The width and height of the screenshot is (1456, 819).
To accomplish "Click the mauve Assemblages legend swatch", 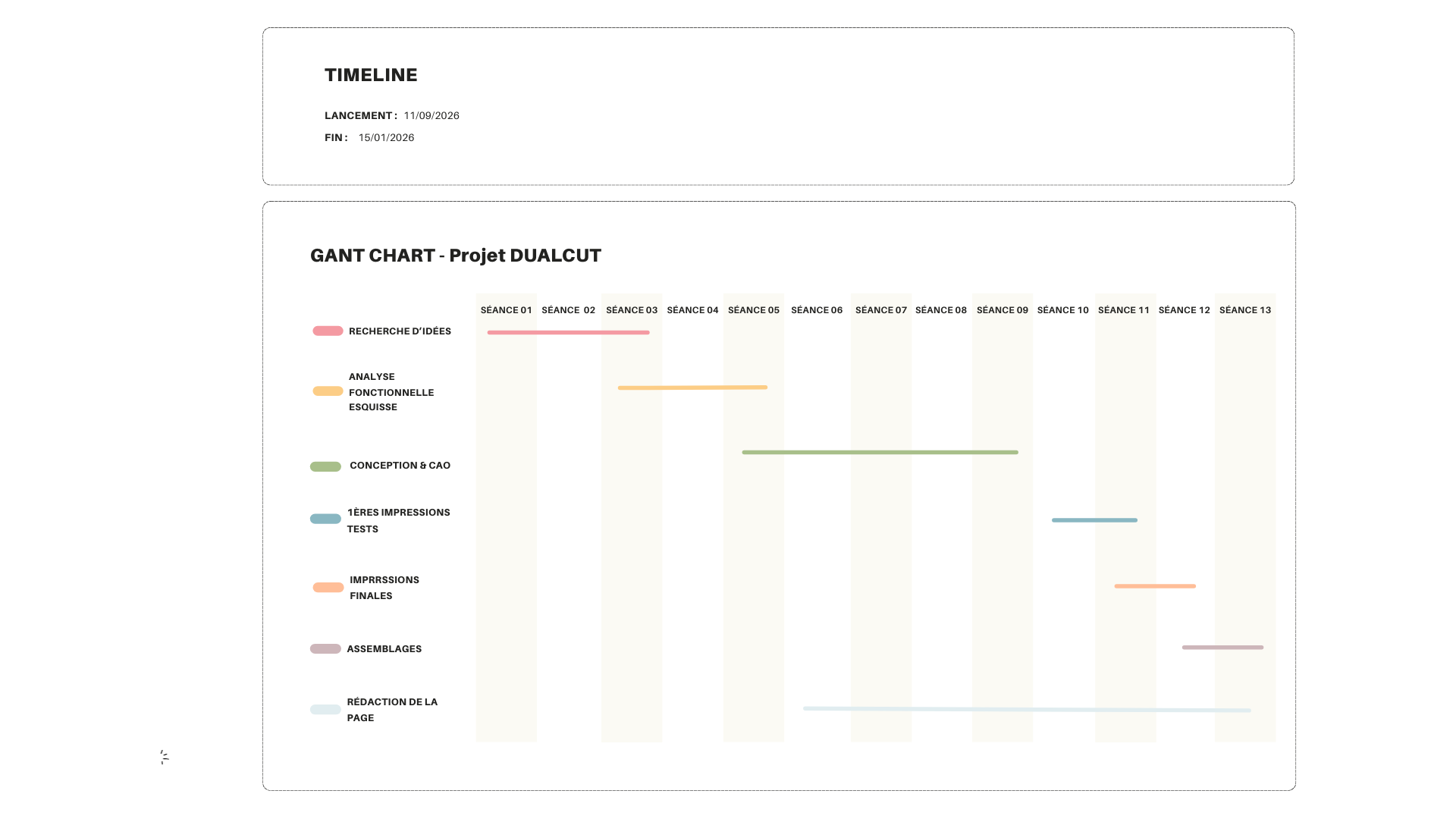I will click(x=325, y=649).
